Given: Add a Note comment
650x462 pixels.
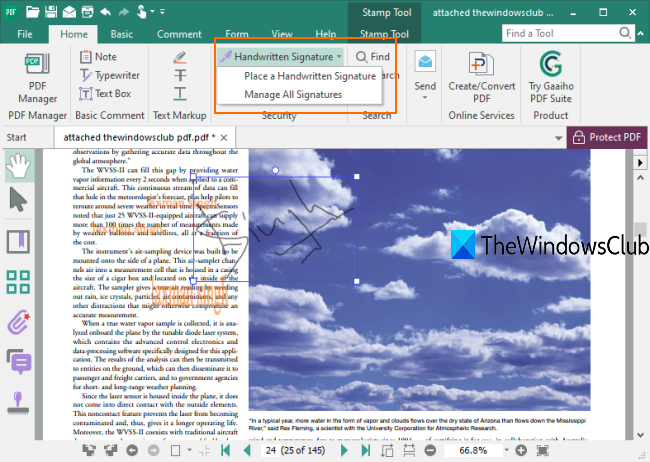Looking at the screenshot, I should point(99,56).
